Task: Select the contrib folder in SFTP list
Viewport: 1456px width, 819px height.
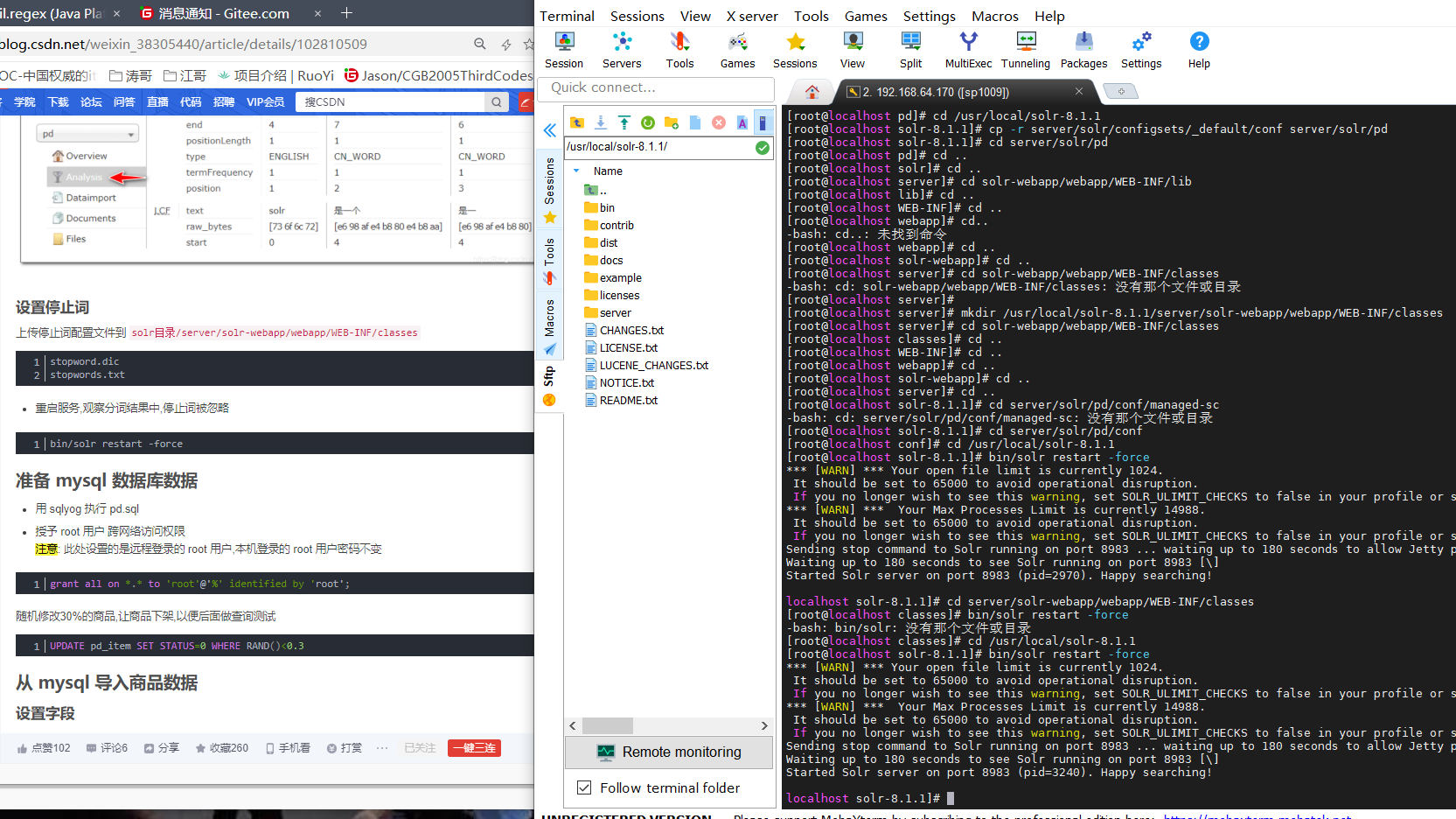Action: pyautogui.click(x=609, y=225)
